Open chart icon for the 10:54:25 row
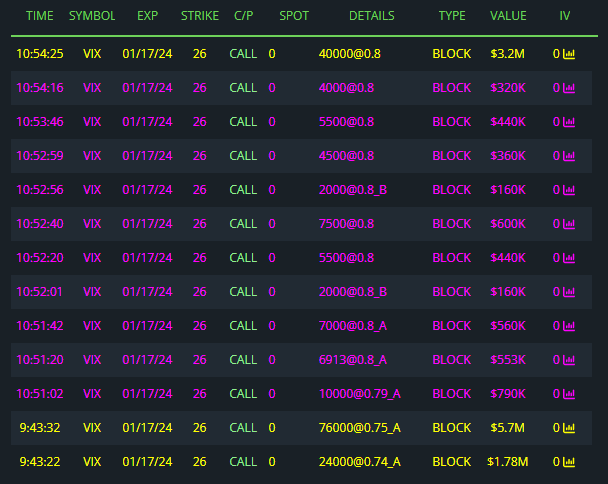Viewport: 608px width, 484px height. coord(569,54)
